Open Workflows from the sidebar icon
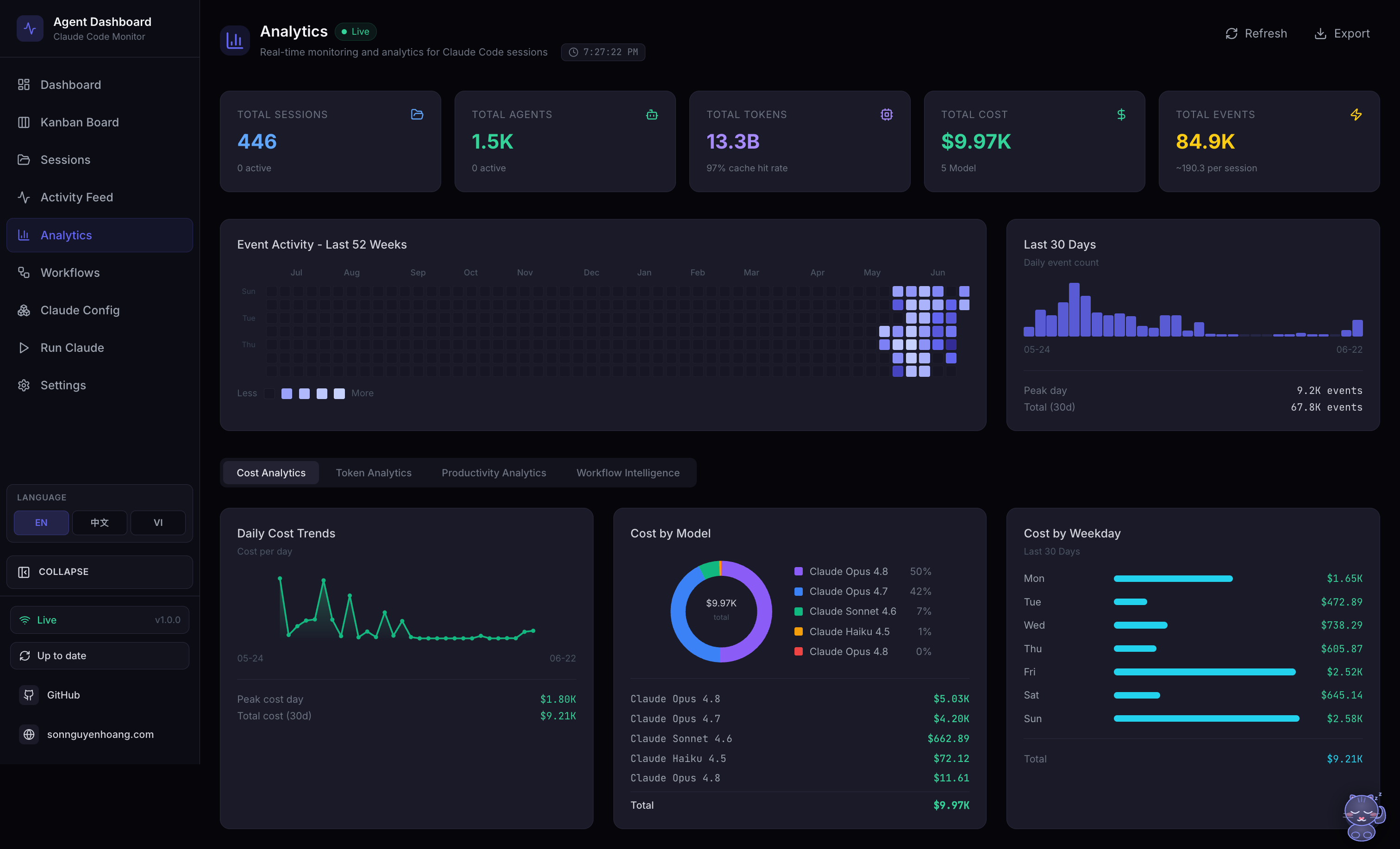The image size is (1400, 849). [24, 273]
